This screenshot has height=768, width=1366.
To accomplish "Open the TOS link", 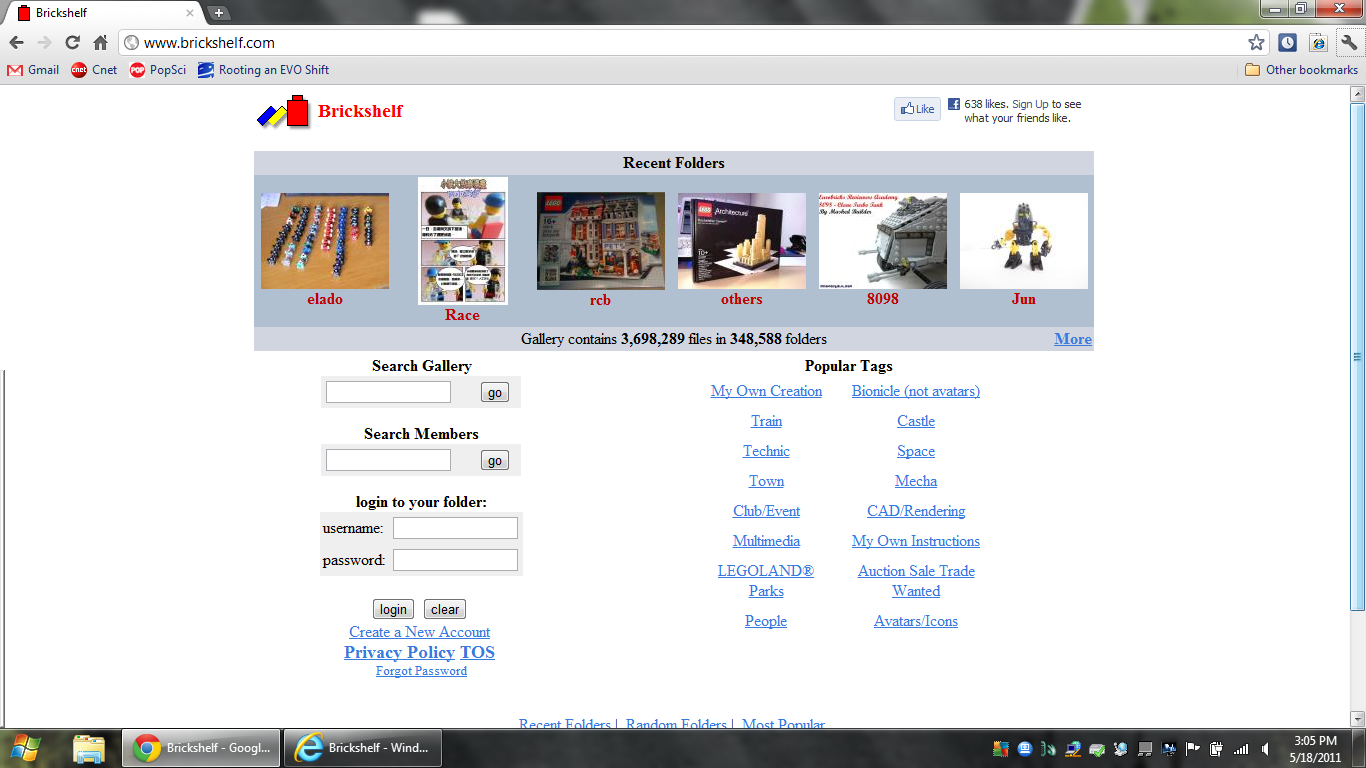I will pyautogui.click(x=477, y=652).
